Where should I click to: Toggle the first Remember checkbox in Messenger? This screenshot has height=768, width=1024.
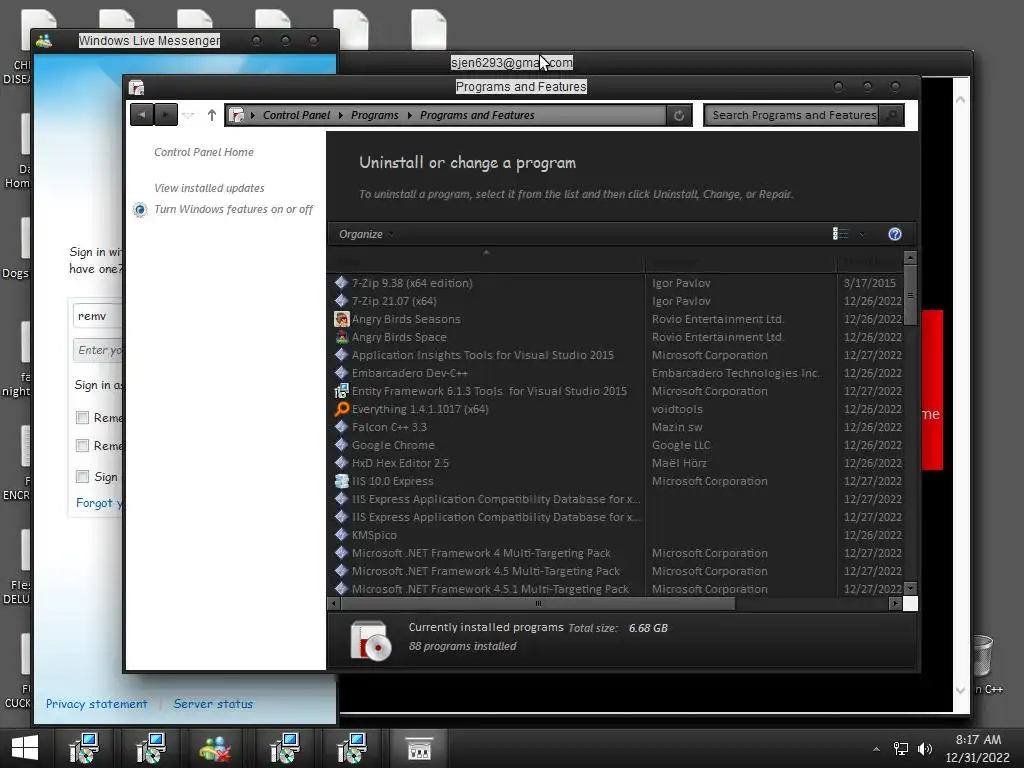point(82,417)
